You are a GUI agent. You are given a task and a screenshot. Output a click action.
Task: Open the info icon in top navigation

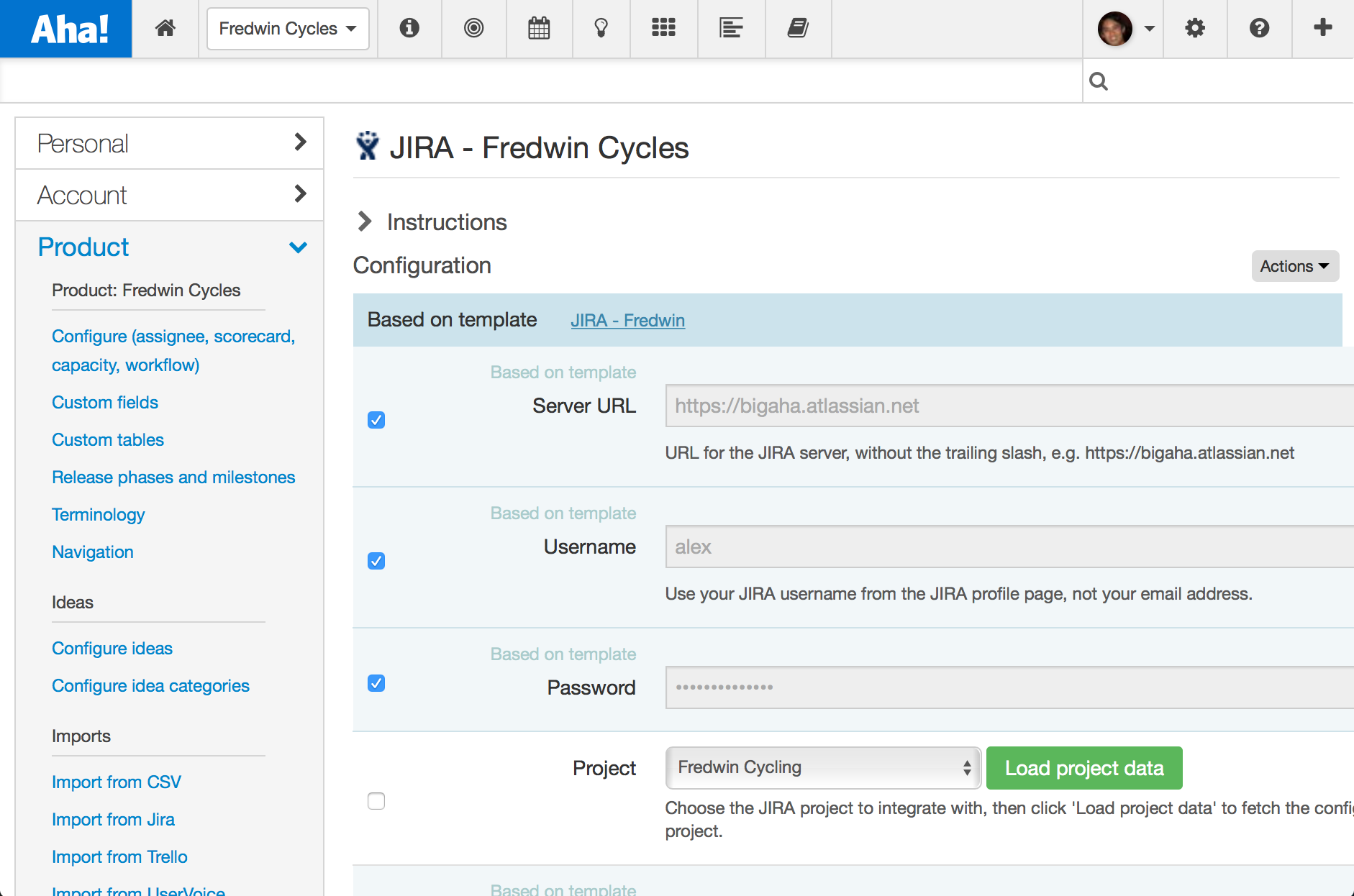click(409, 28)
